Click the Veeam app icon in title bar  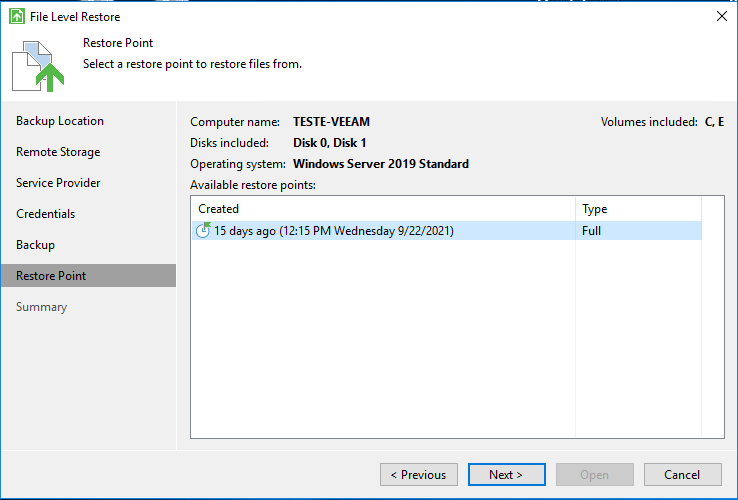click(17, 16)
